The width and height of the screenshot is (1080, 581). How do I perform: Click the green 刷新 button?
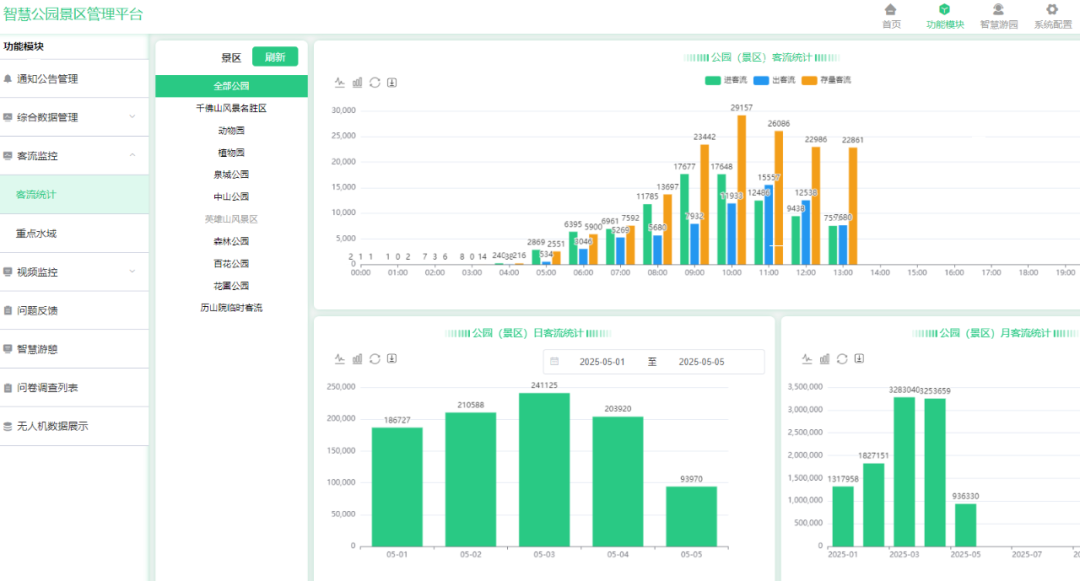click(275, 57)
